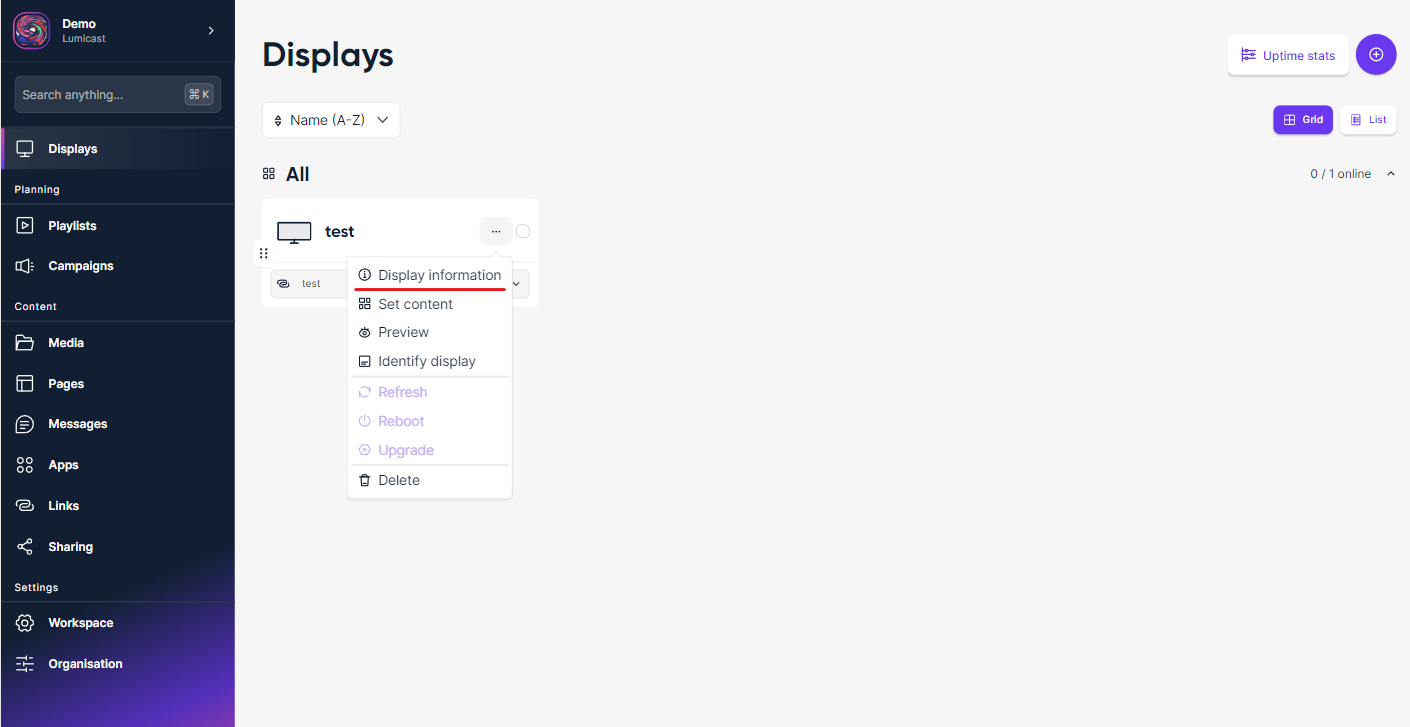The width and height of the screenshot is (1410, 727).
Task: Click the monitor icon on test card
Action: click(294, 232)
